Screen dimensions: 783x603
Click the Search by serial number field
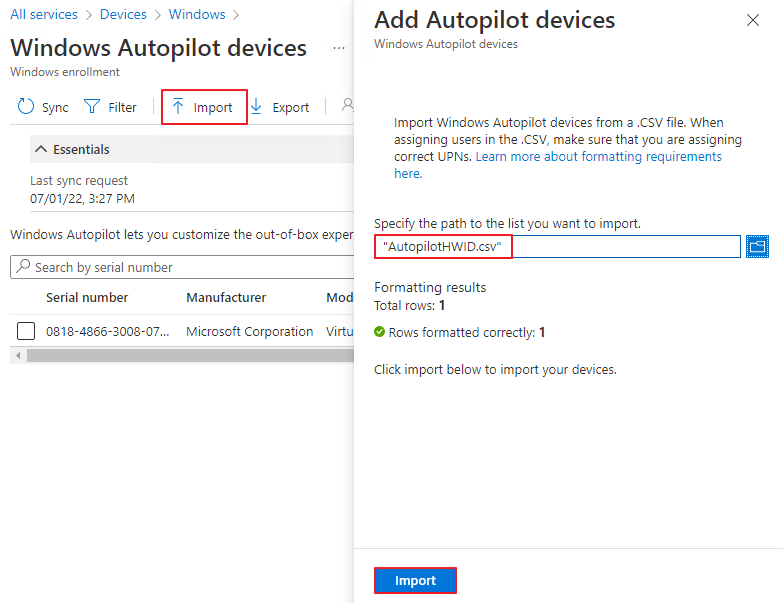[x=182, y=267]
